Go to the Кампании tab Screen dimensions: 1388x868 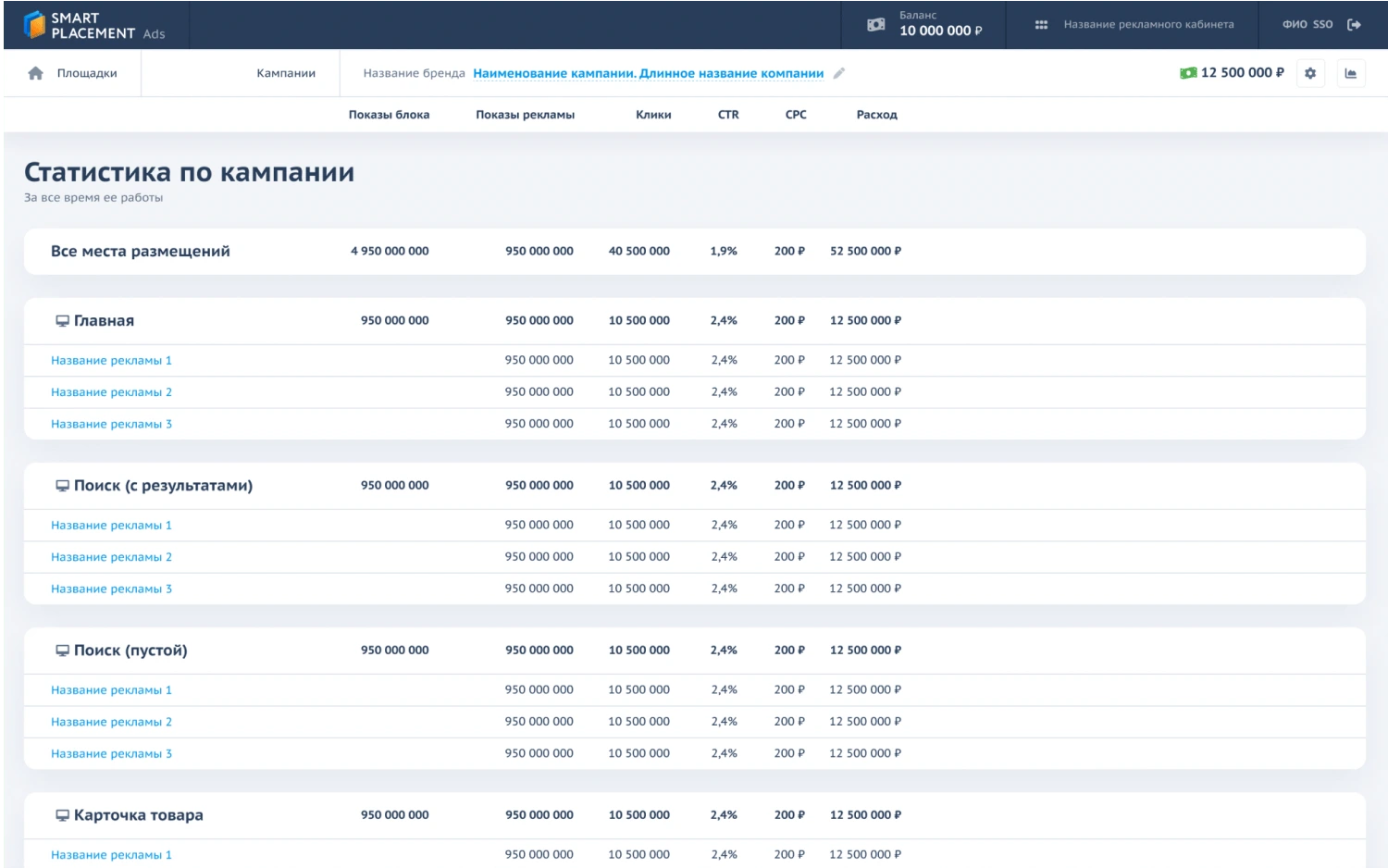click(286, 73)
